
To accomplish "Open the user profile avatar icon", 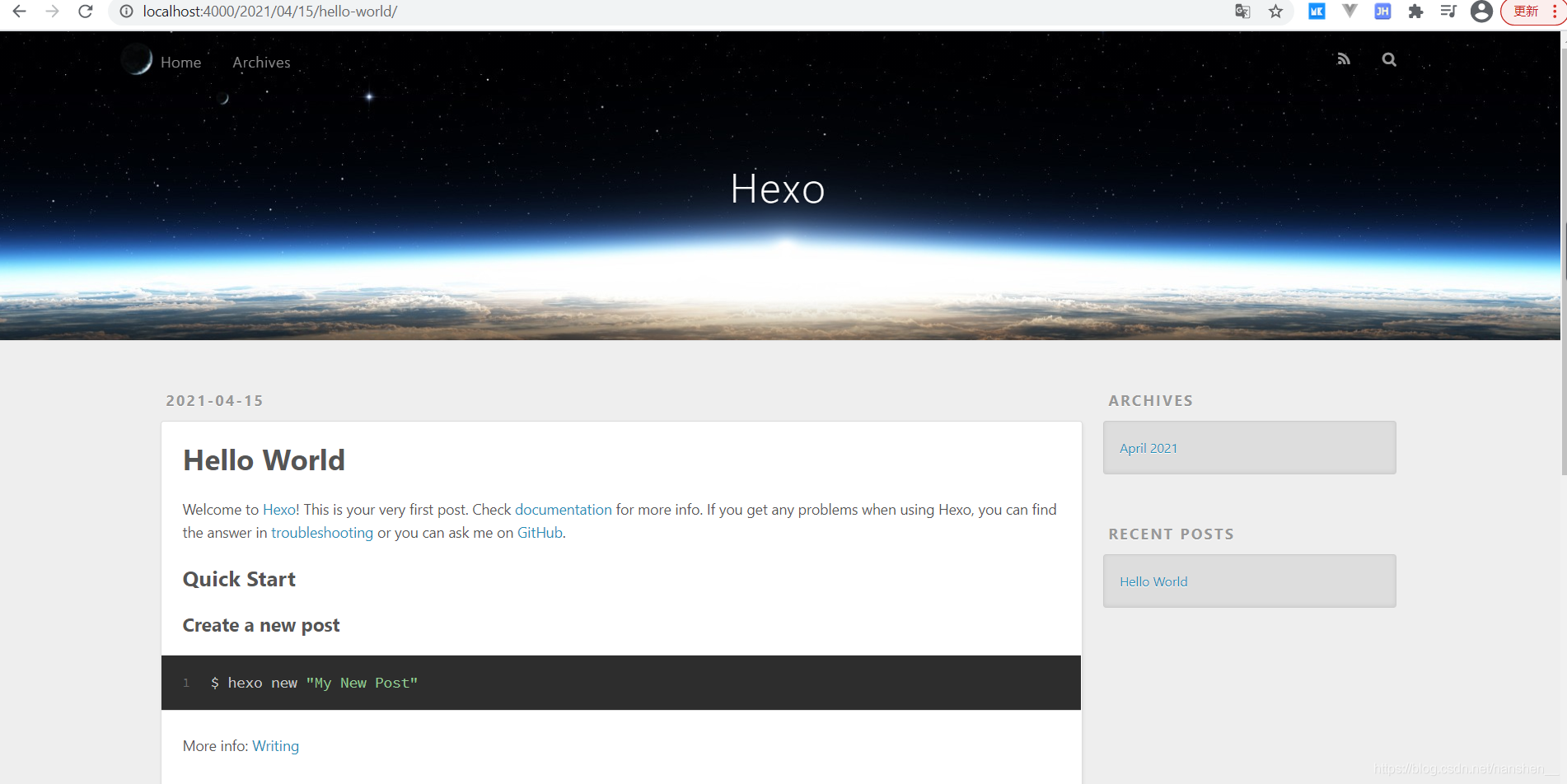I will coord(1481,12).
